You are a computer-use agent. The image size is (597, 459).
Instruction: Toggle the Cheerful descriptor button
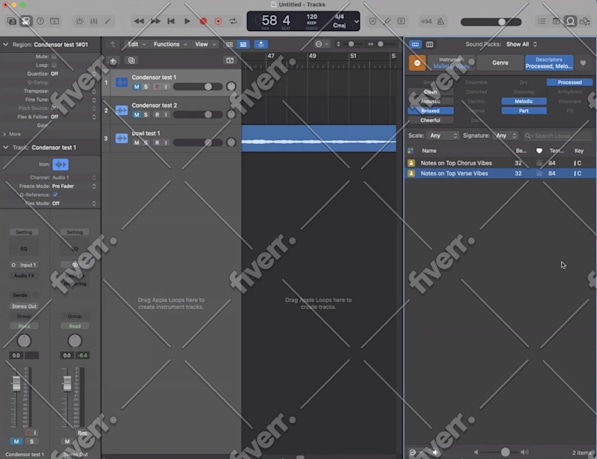click(431, 120)
